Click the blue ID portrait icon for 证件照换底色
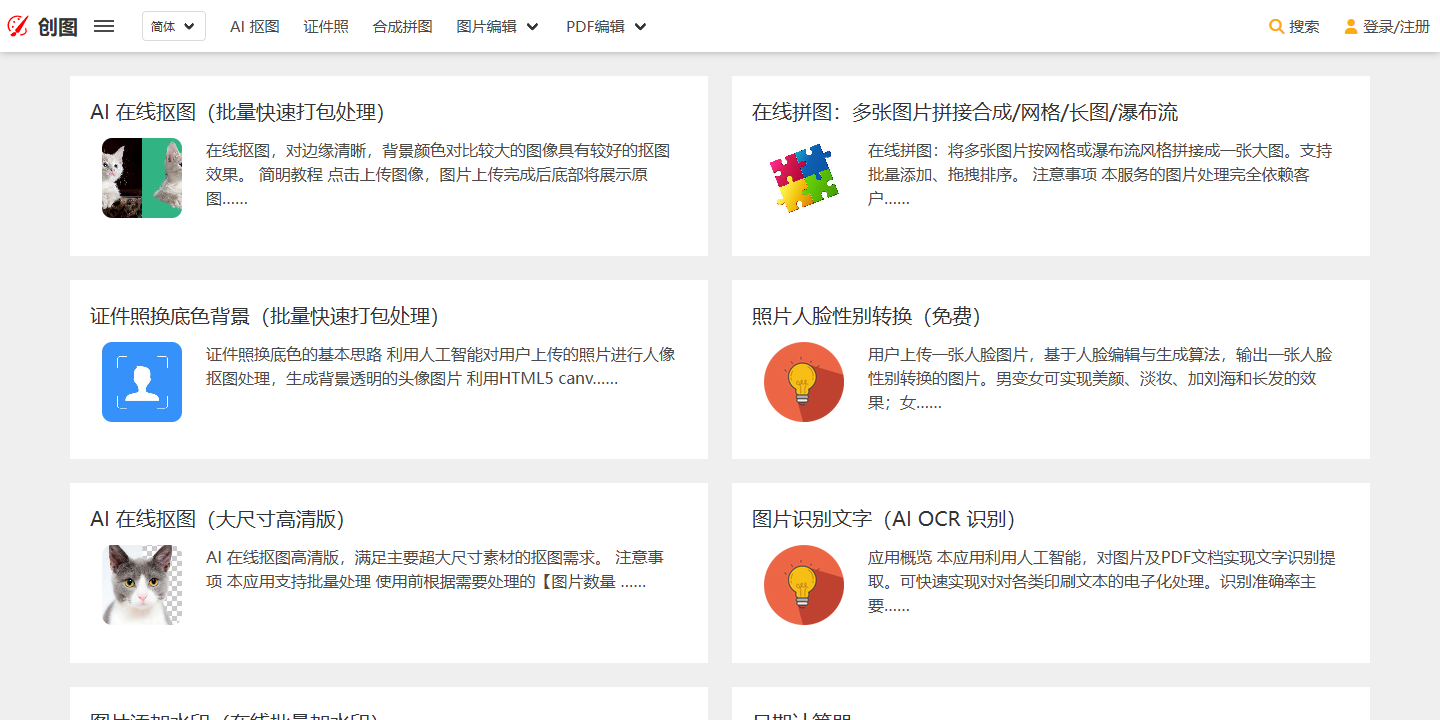 point(142,382)
